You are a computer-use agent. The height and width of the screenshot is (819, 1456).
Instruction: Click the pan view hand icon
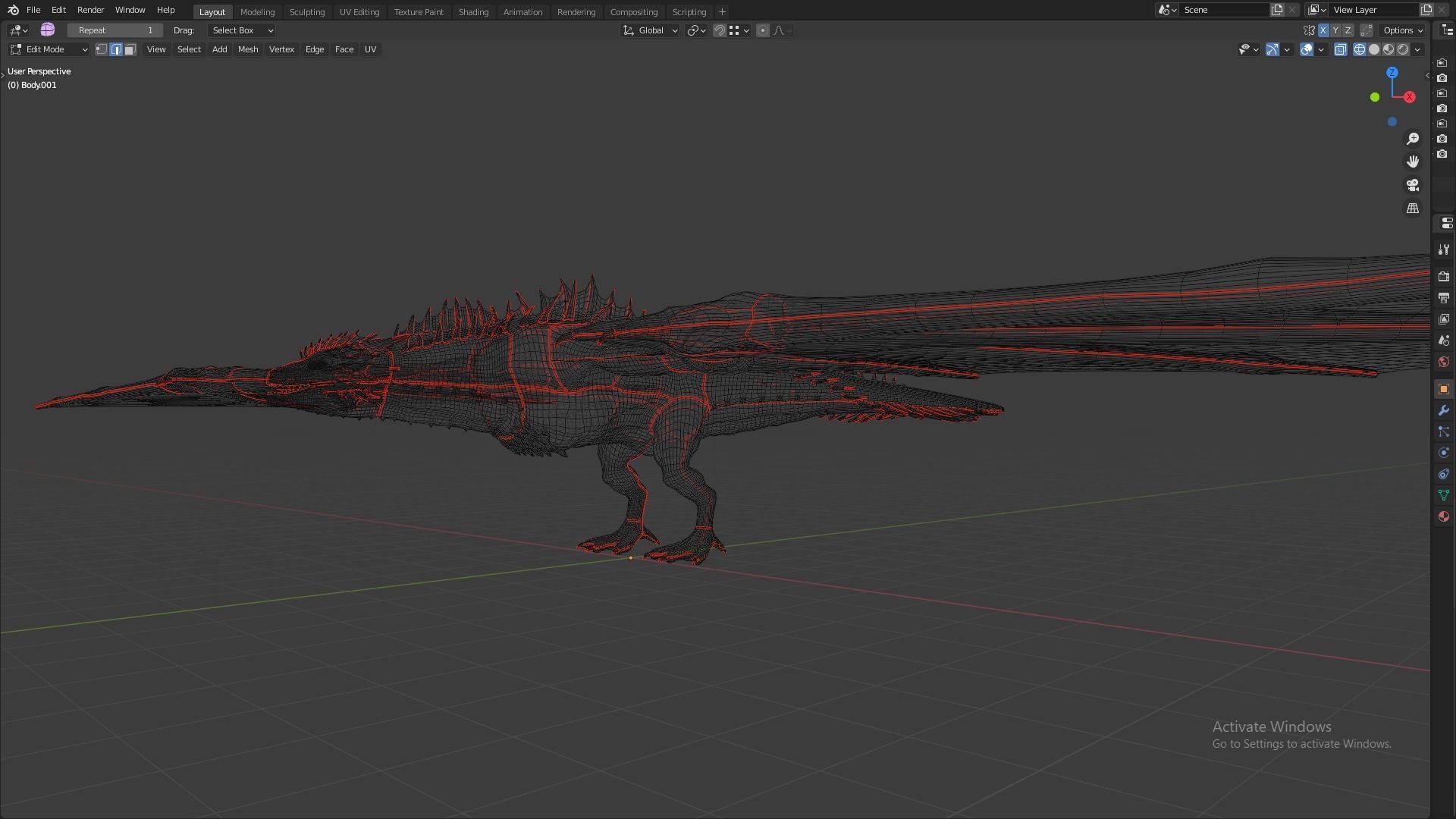pos(1413,162)
